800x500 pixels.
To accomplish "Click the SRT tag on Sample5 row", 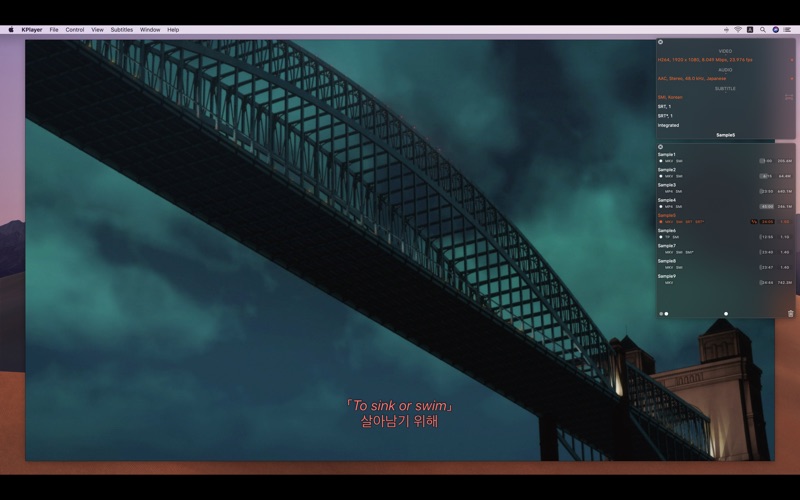I will tap(689, 222).
